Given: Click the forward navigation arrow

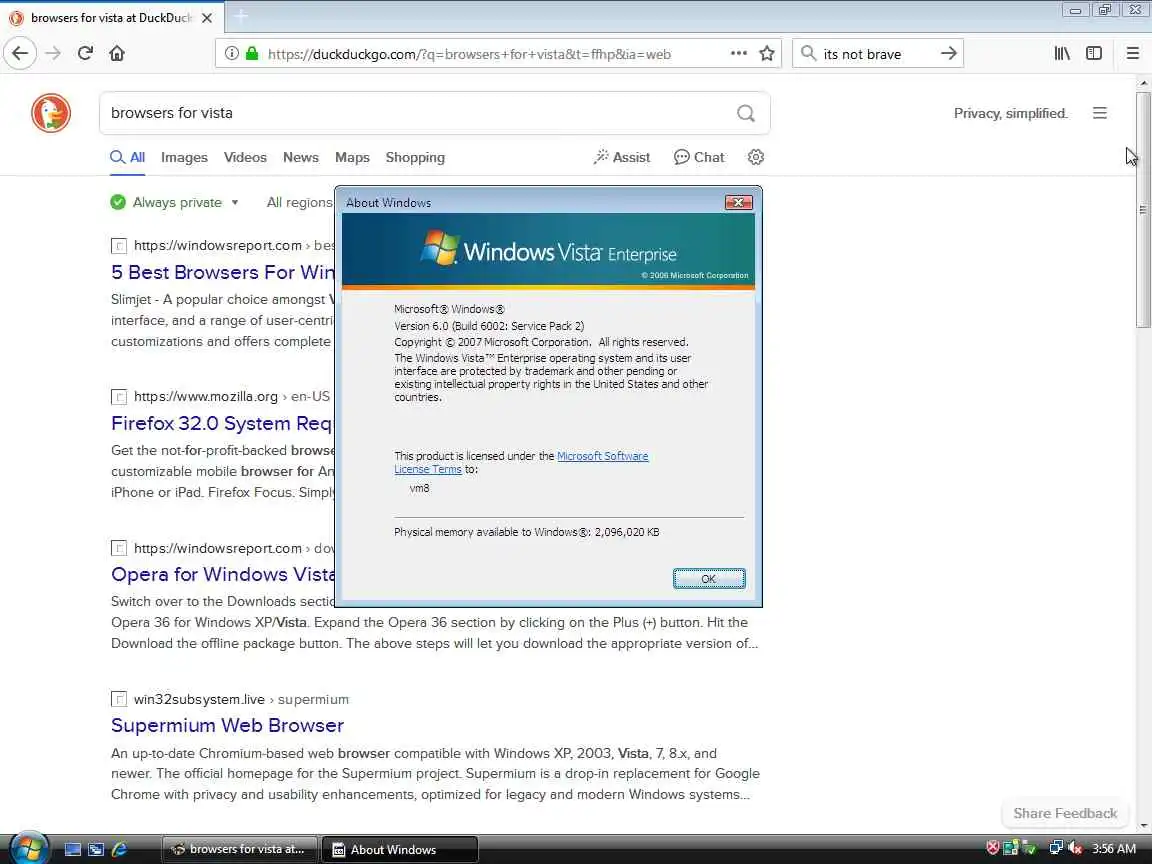Looking at the screenshot, I should click(x=53, y=53).
